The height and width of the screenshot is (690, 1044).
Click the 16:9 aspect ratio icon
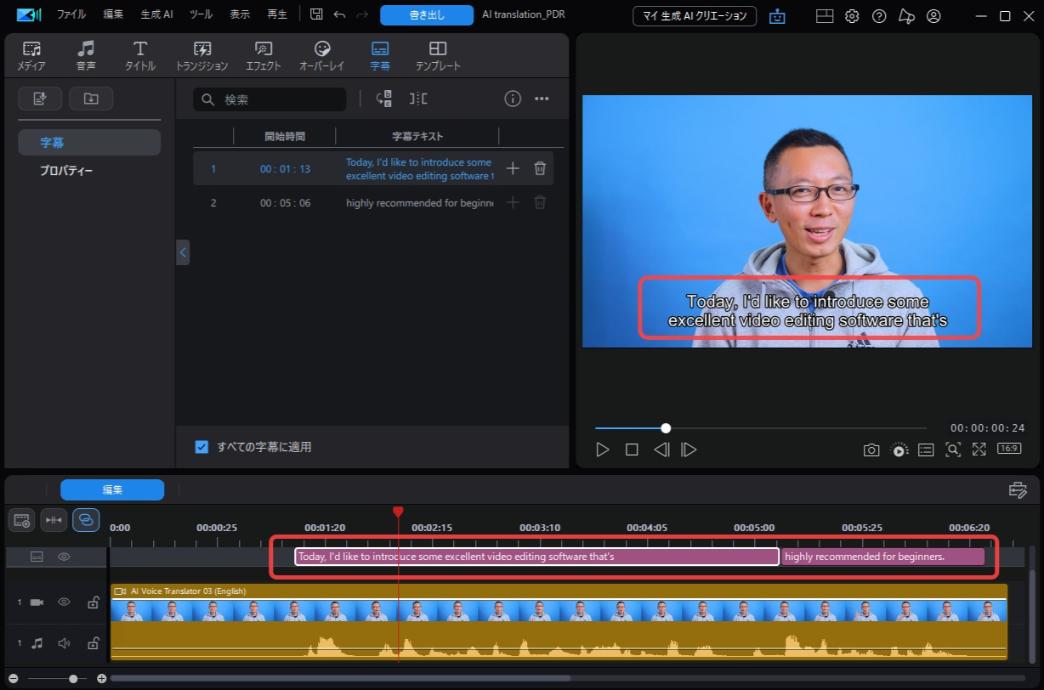(1008, 449)
